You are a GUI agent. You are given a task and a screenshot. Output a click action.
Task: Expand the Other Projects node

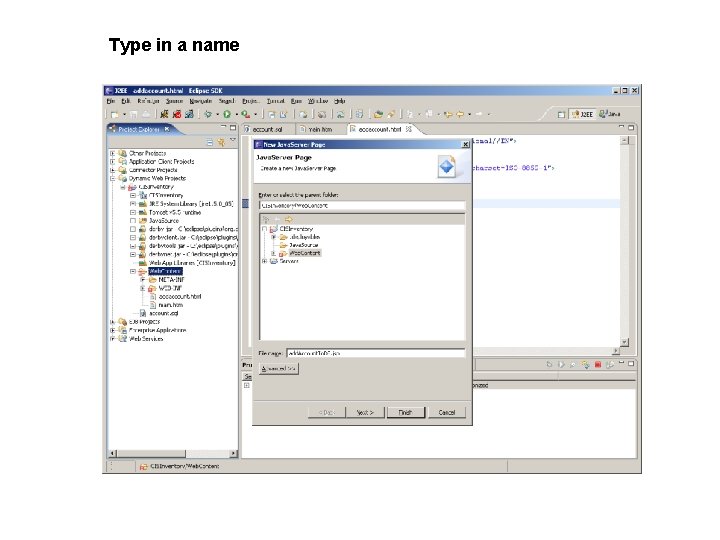[112, 153]
